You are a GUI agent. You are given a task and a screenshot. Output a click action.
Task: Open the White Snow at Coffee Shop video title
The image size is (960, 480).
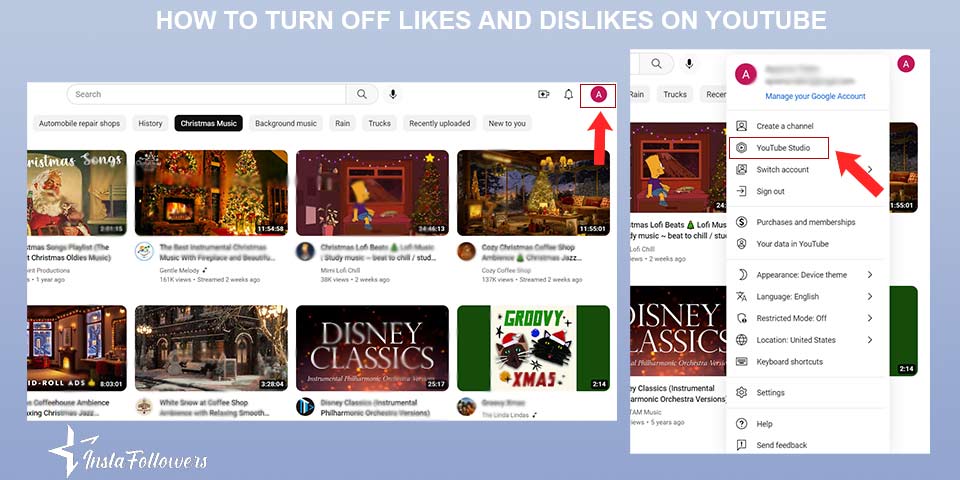click(214, 408)
